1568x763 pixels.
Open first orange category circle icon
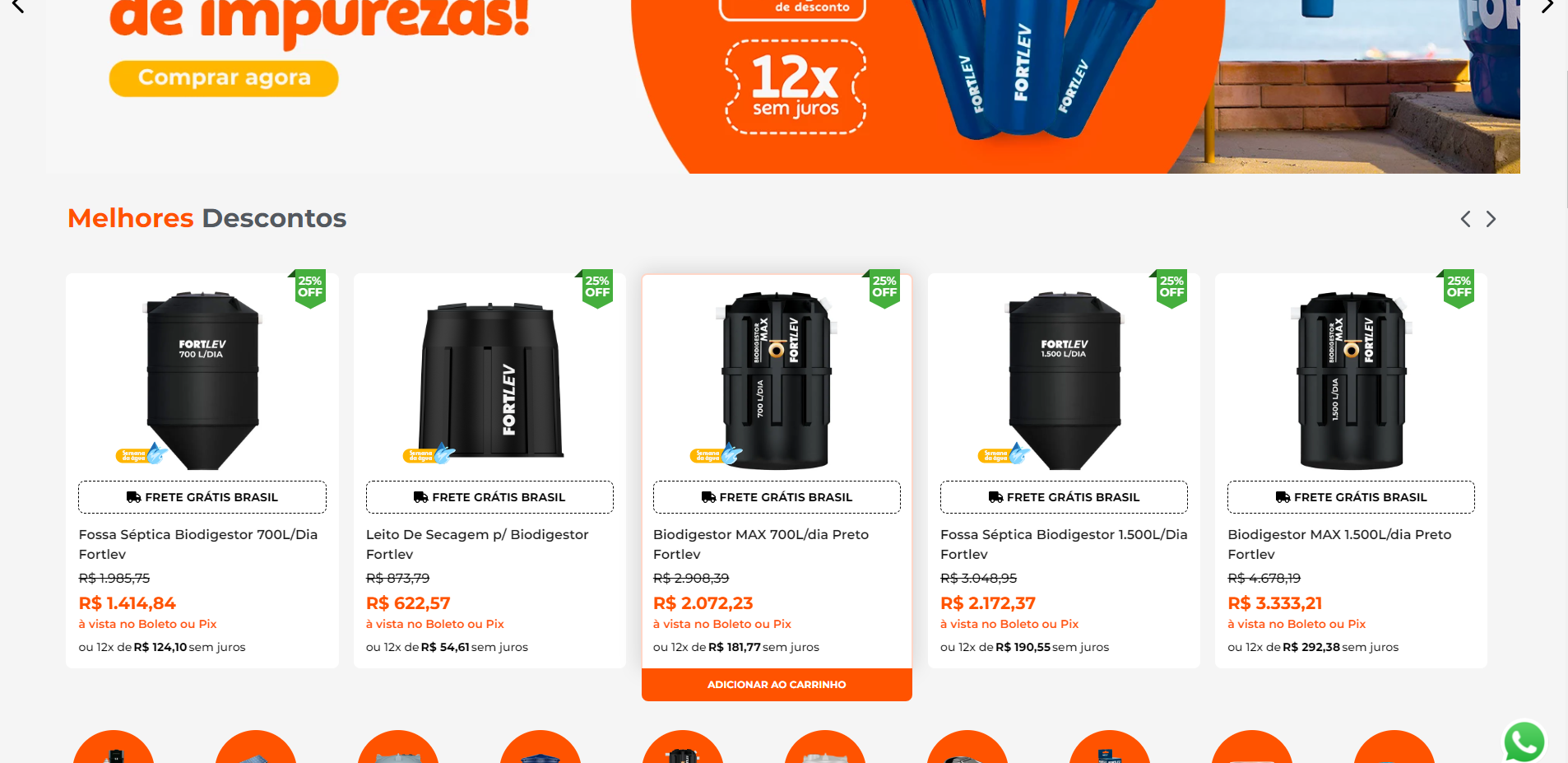point(114,747)
